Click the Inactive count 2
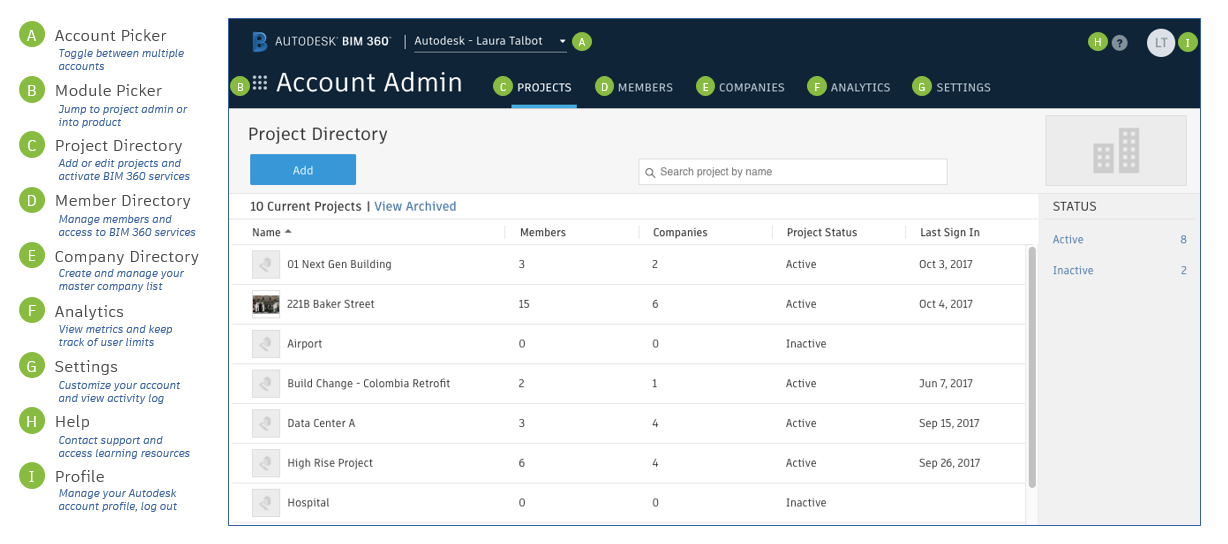The width and height of the screenshot is (1228, 544). [x=1183, y=270]
